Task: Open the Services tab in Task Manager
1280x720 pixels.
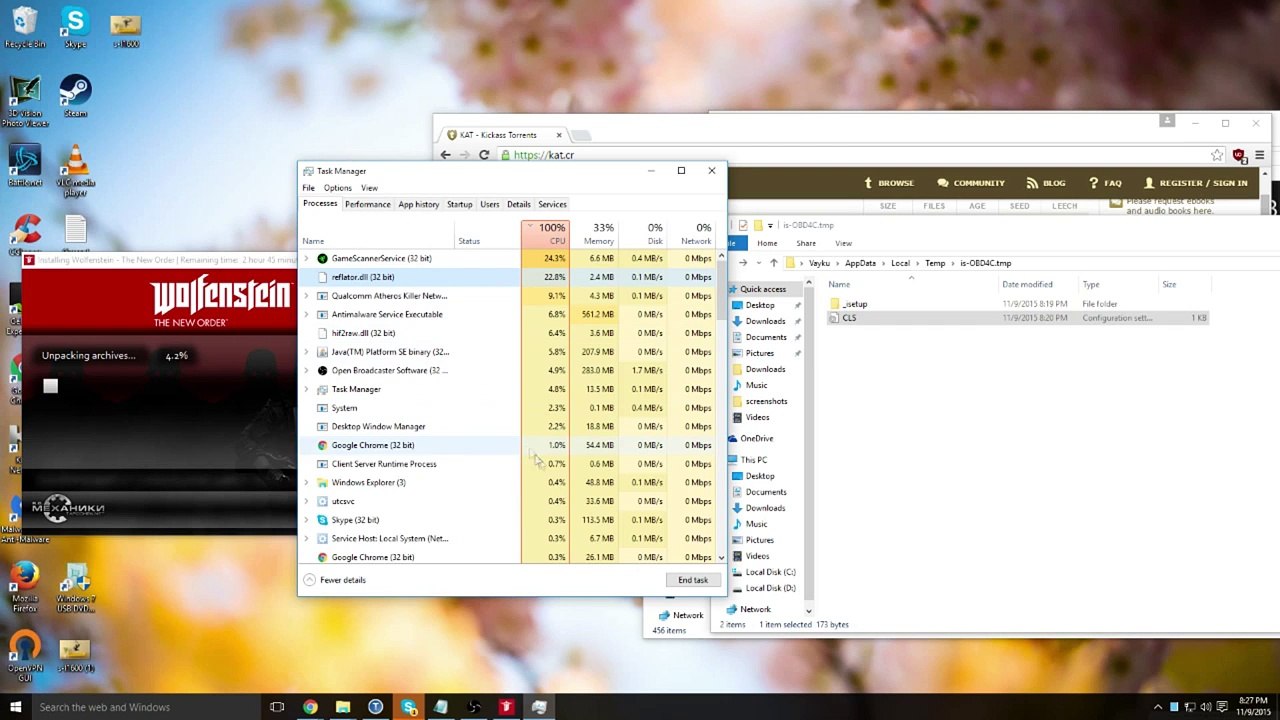Action: click(552, 204)
